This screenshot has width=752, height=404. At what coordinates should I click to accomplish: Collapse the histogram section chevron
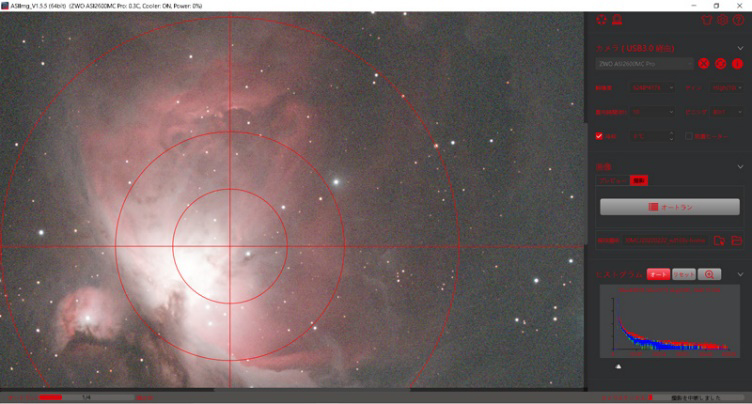click(740, 274)
